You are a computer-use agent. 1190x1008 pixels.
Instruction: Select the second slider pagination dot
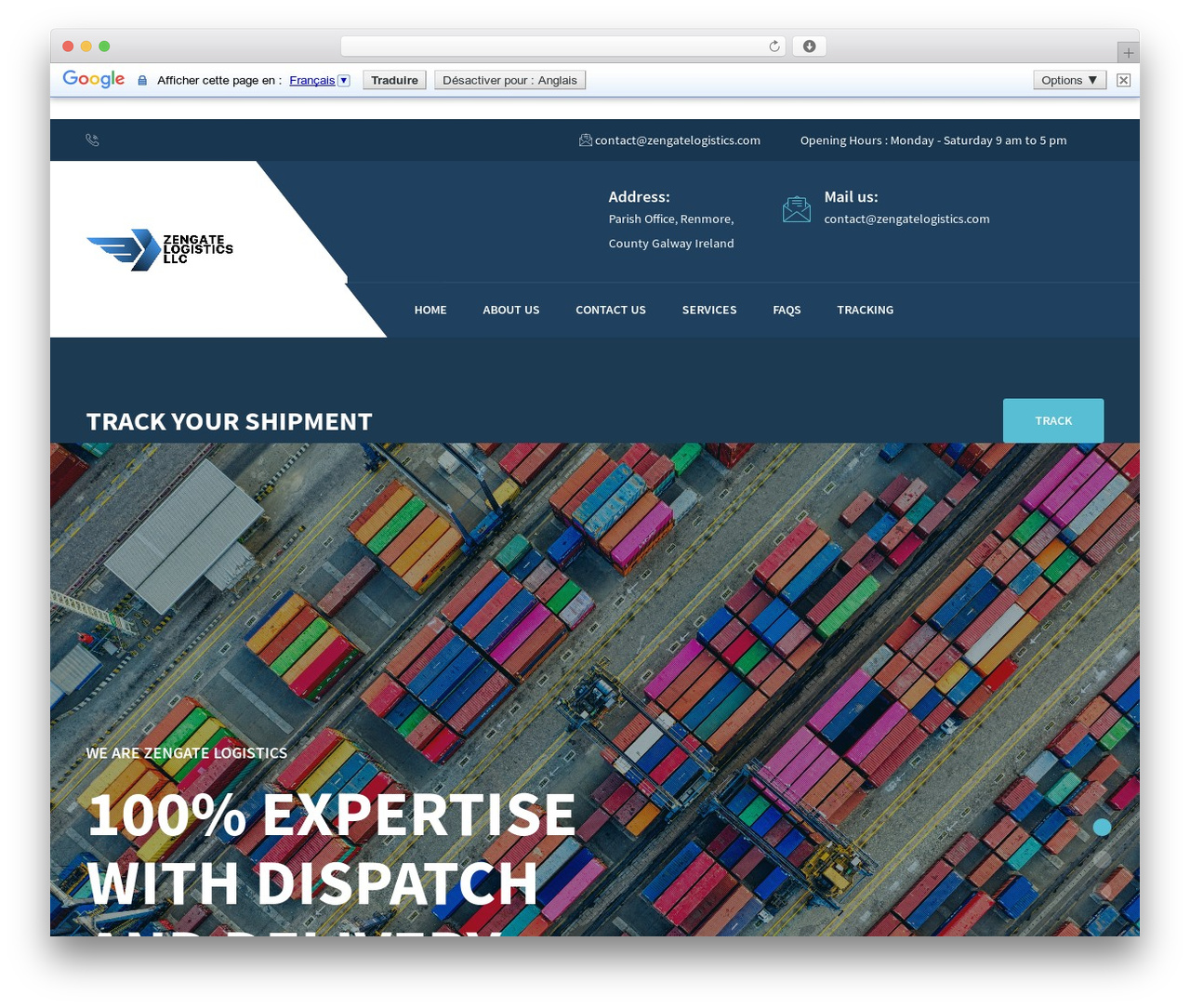(1102, 859)
